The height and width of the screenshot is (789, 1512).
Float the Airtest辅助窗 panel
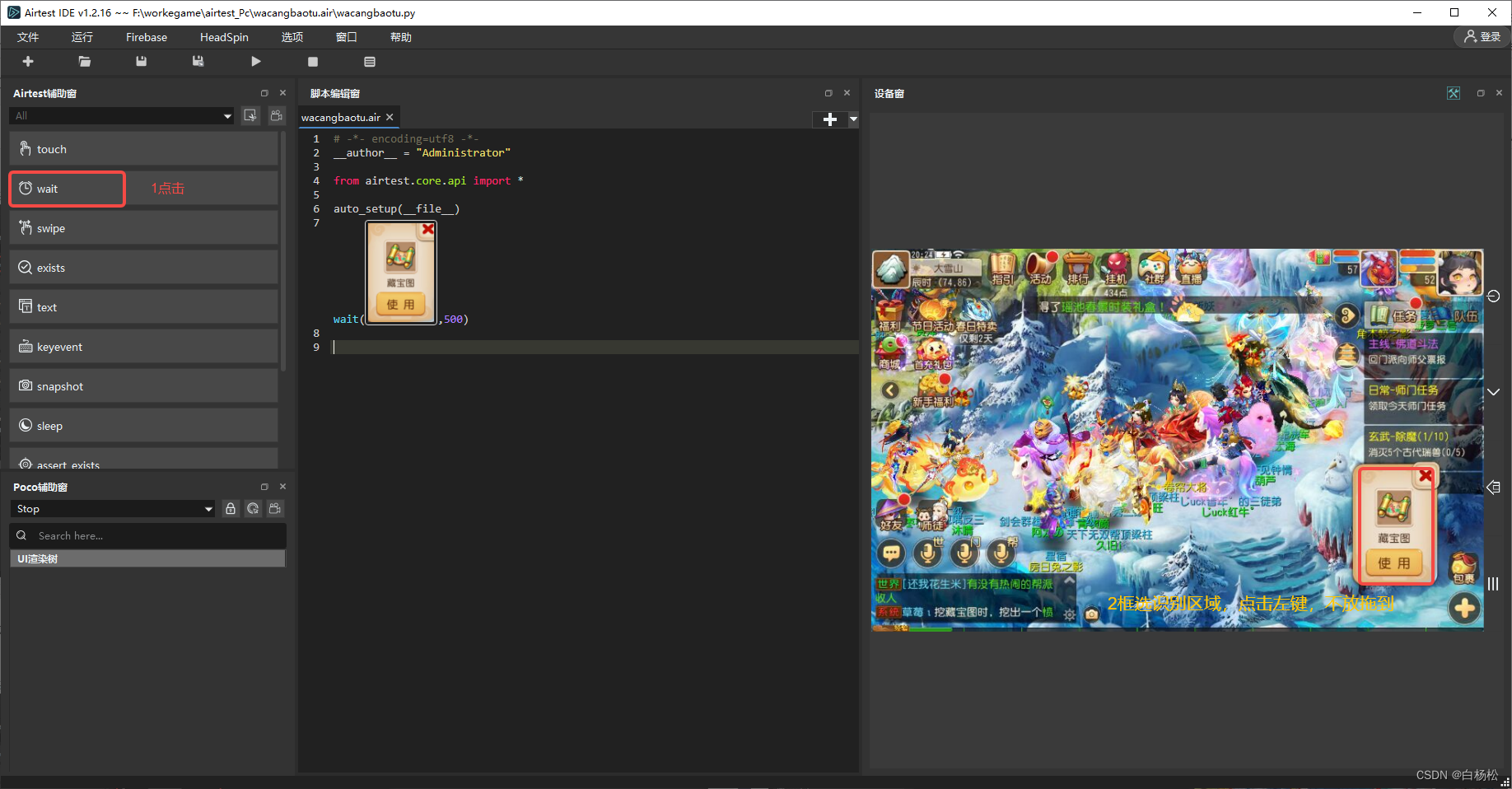(x=264, y=93)
